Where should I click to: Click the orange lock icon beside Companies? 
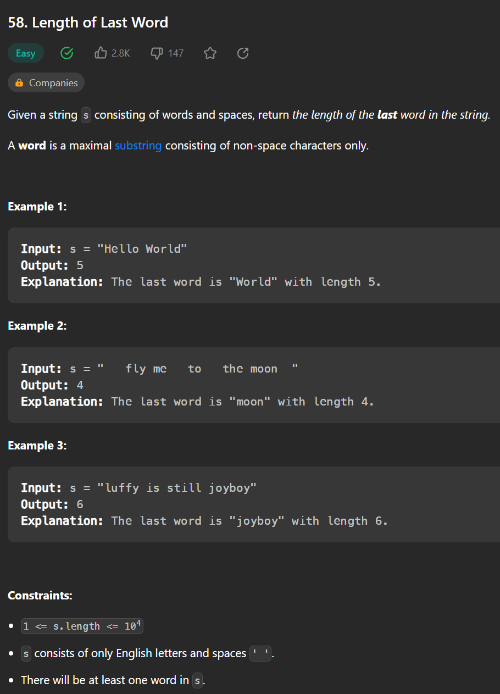[x=19, y=83]
